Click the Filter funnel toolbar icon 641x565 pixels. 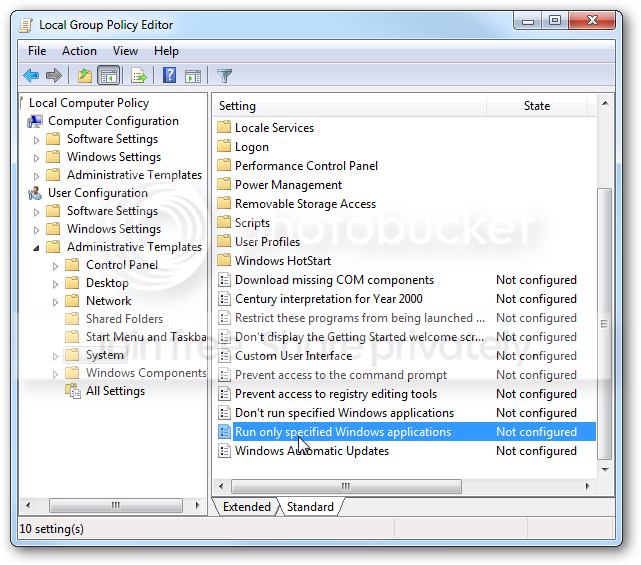224,76
